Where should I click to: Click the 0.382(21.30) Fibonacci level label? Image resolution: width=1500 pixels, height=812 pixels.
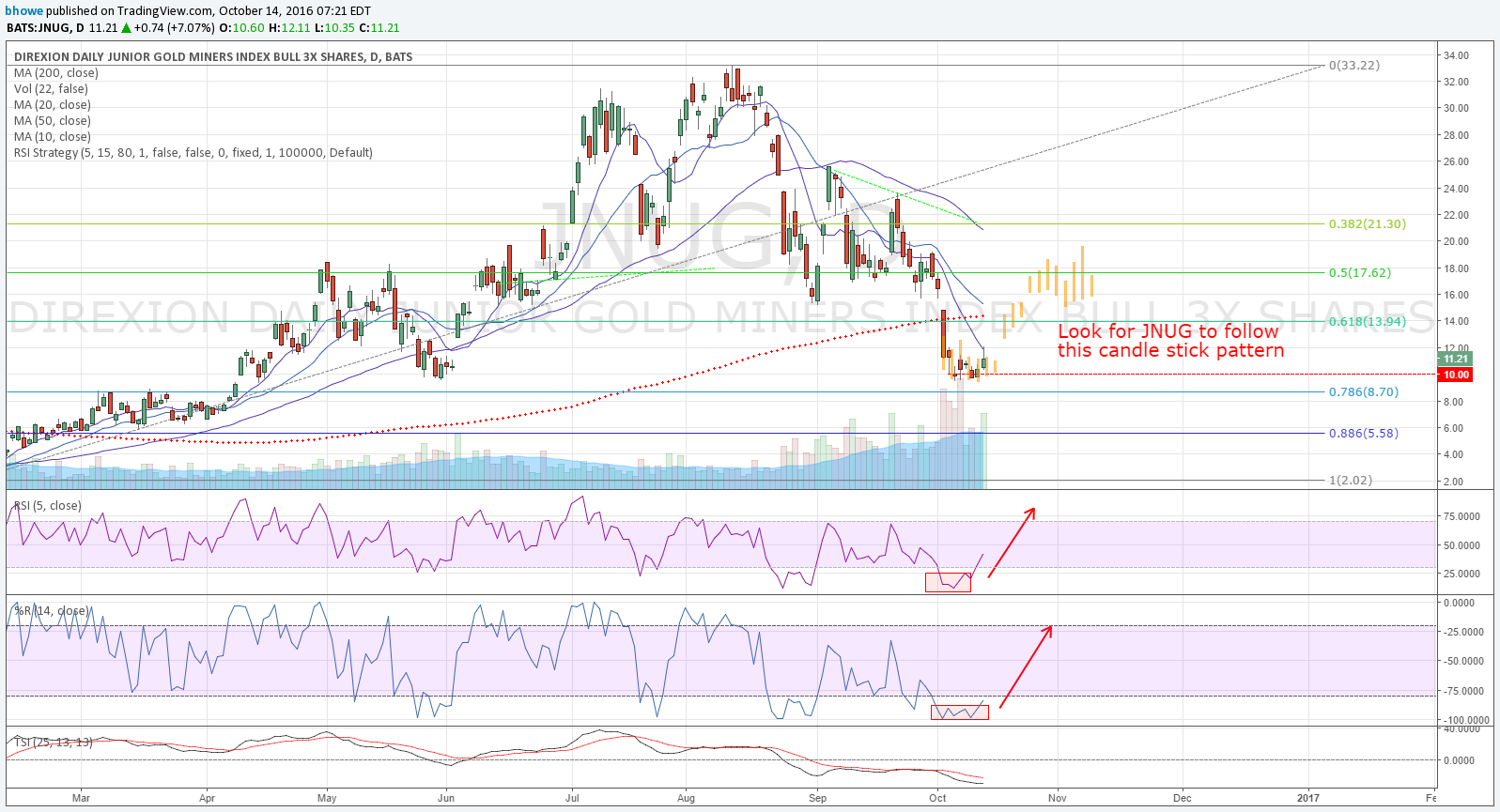click(x=1368, y=224)
